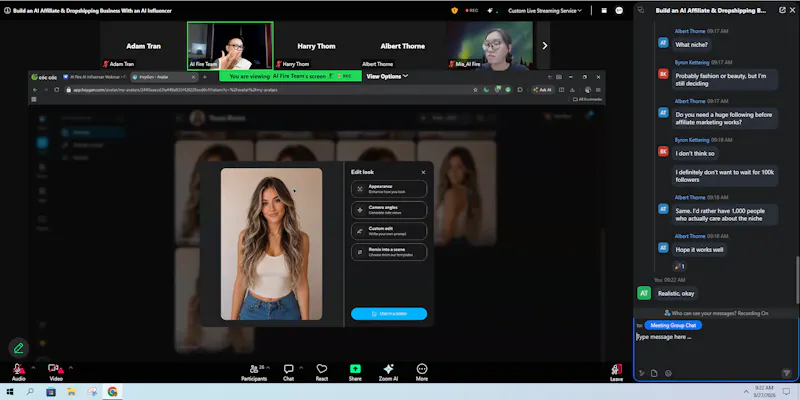Show hidden system tray icons
This screenshot has height=400, width=800.
pyautogui.click(x=746, y=392)
